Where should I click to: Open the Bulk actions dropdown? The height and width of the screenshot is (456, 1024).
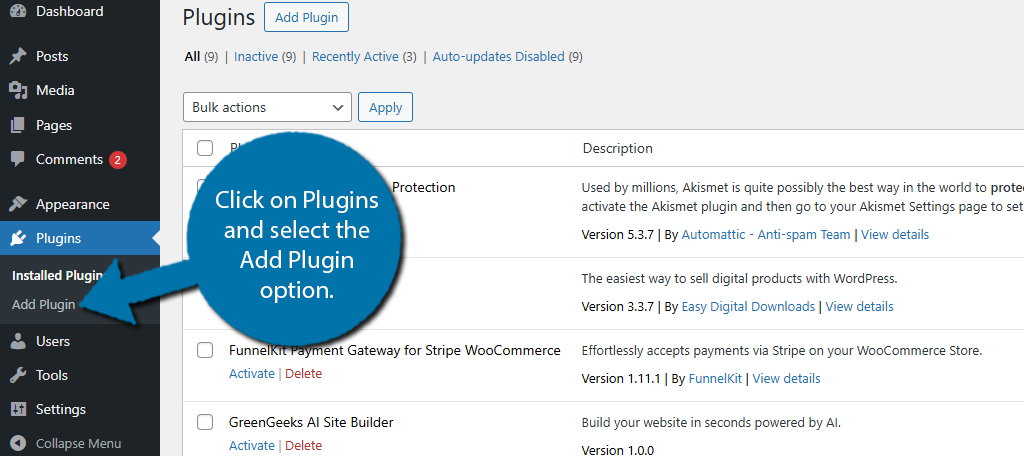pyautogui.click(x=267, y=107)
